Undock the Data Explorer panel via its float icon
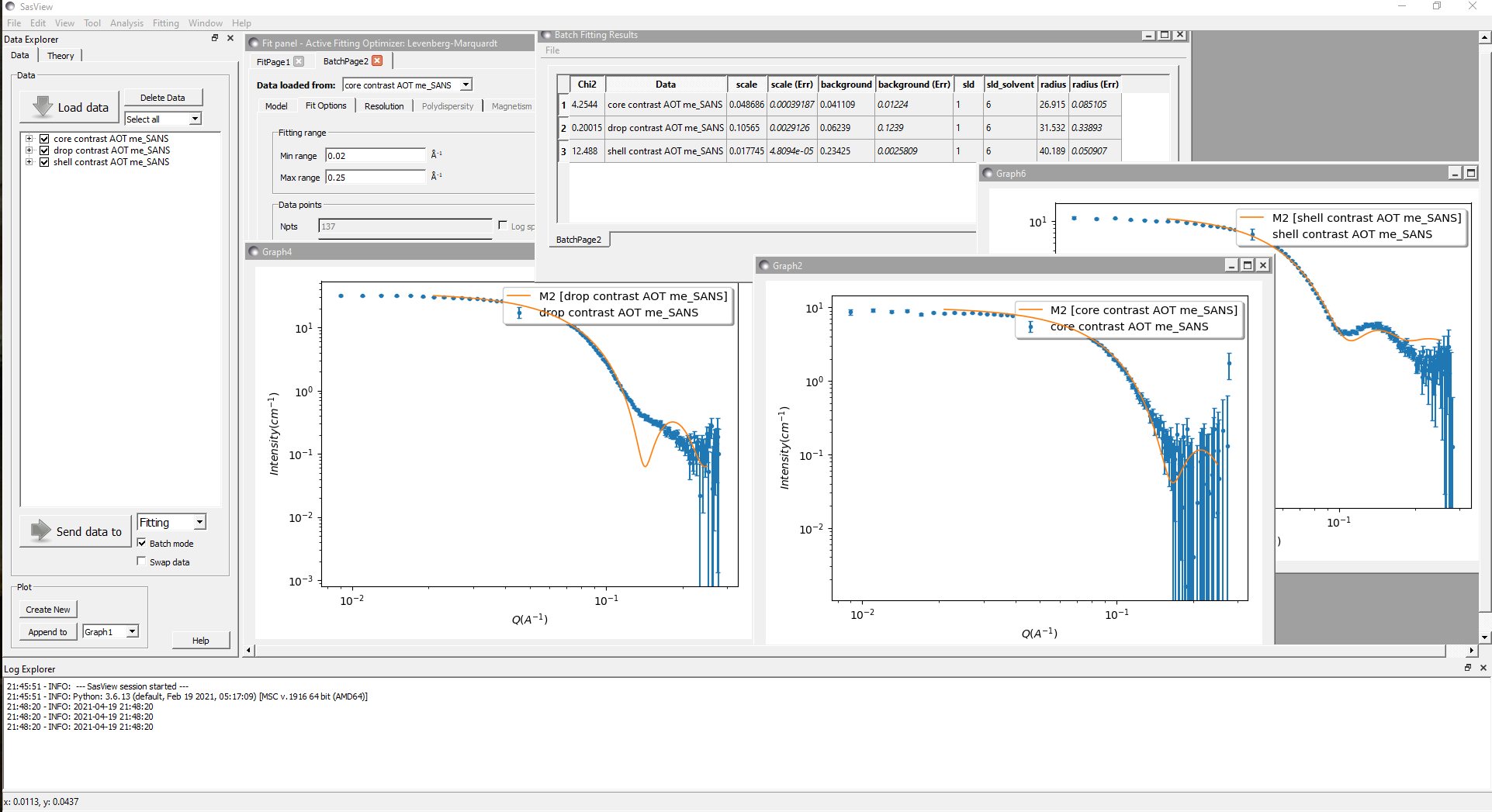This screenshot has width=1492, height=812. click(215, 37)
